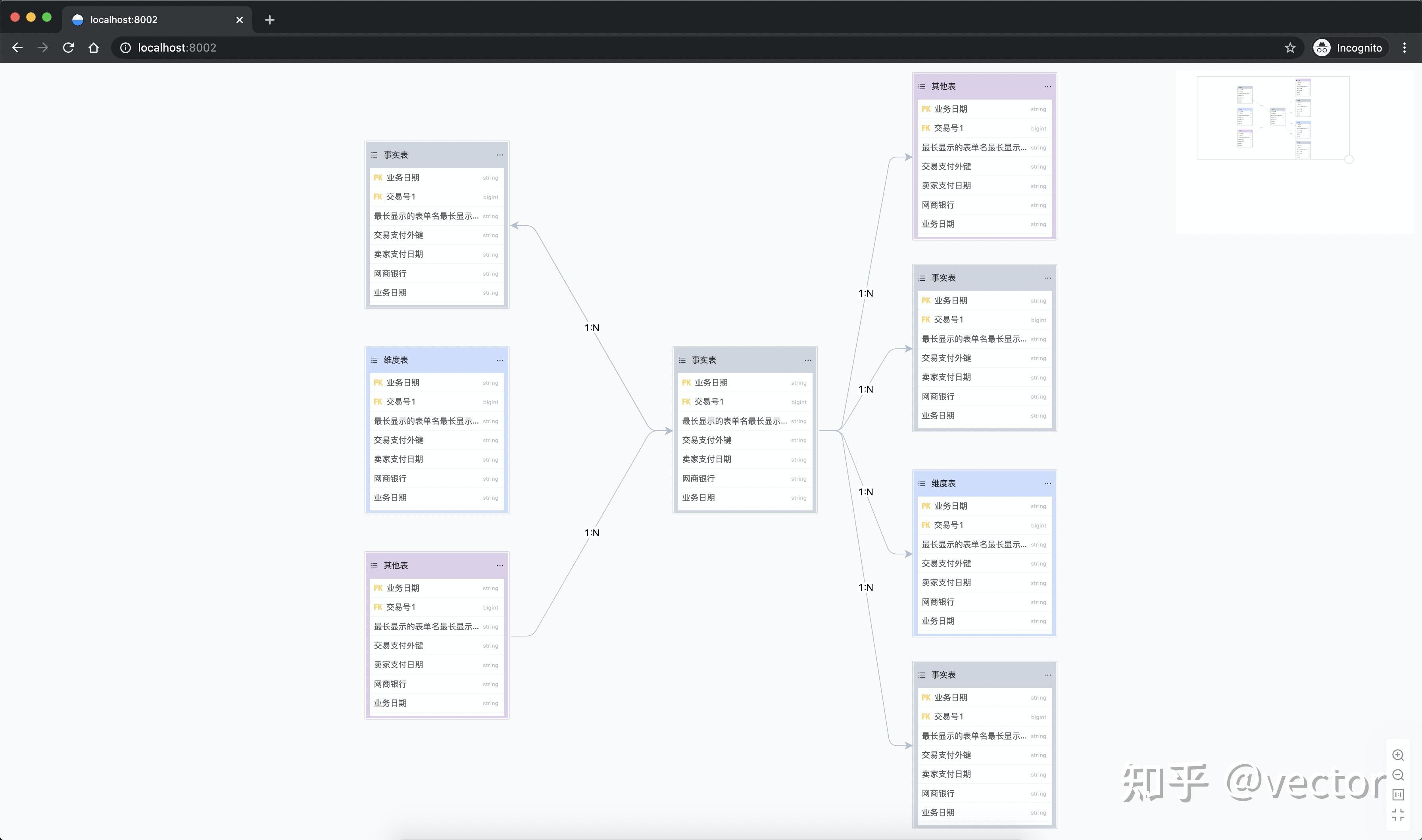This screenshot has width=1422, height=840.
Task: Click the minimap overview thumbnail
Action: click(x=1272, y=118)
